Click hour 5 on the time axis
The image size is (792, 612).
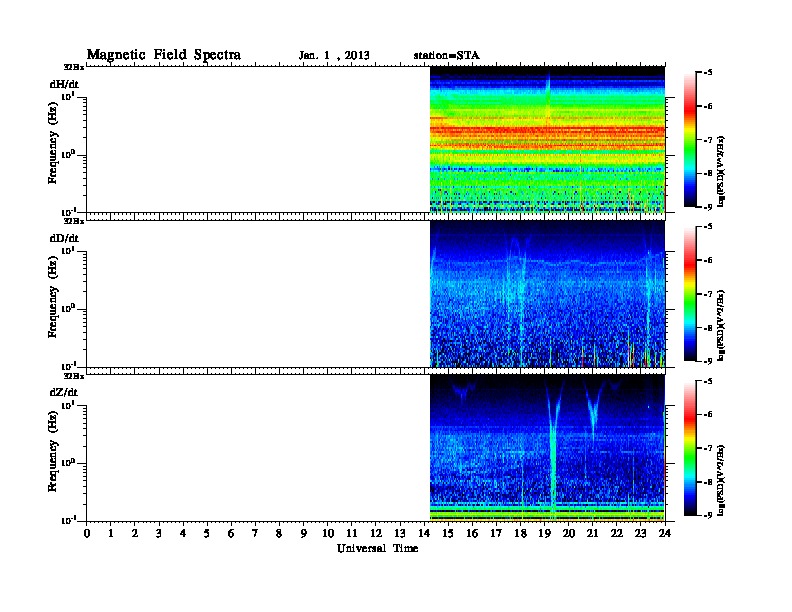207,534
